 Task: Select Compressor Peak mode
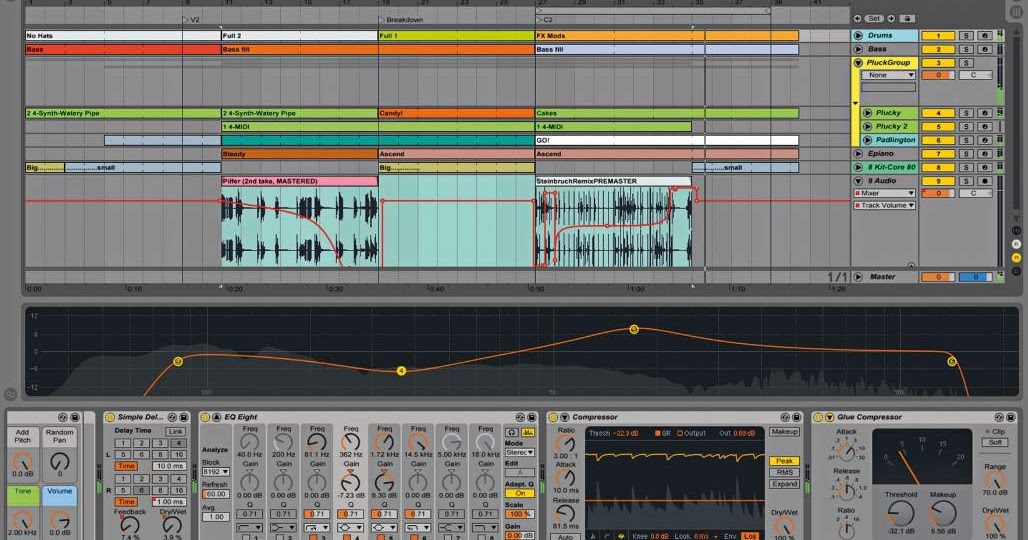coord(784,461)
